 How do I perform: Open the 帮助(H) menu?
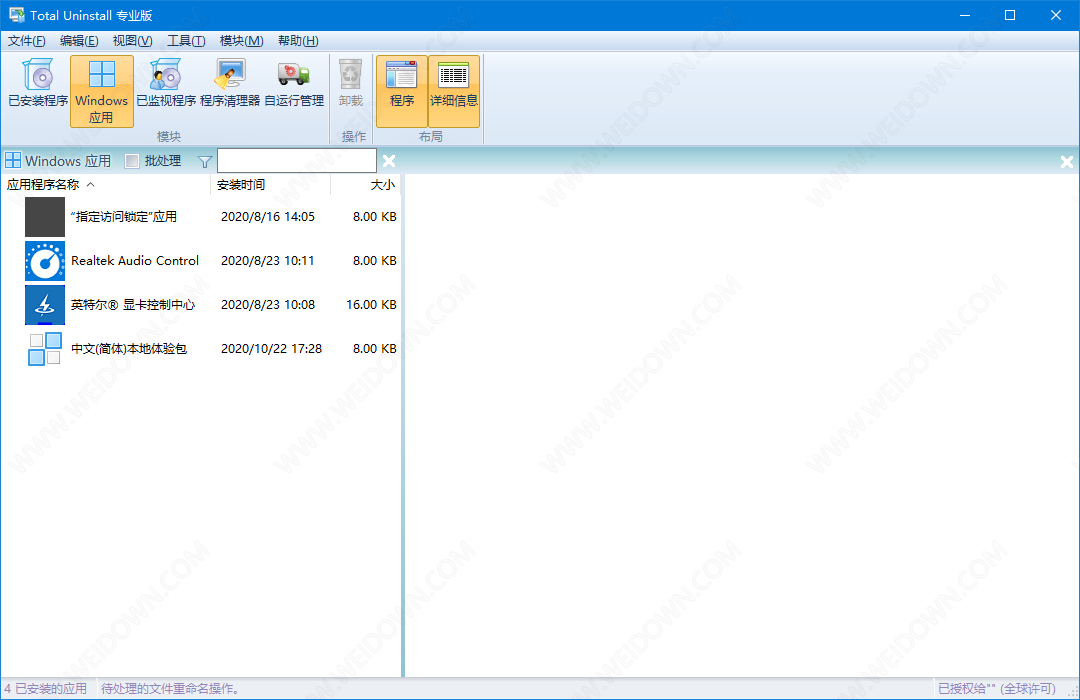coord(298,41)
